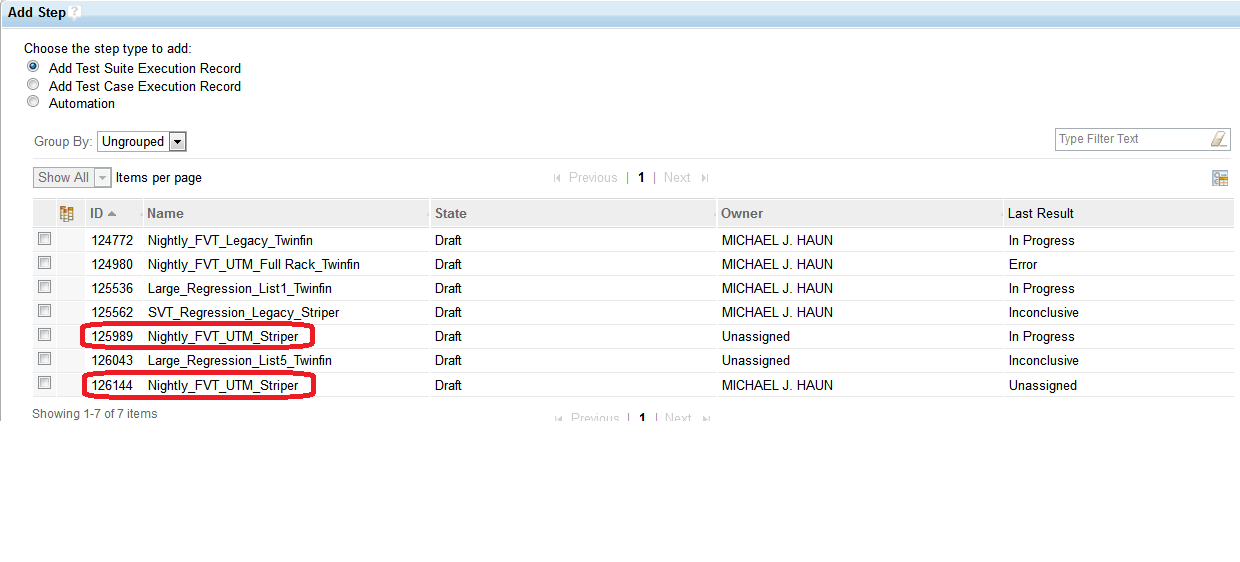The width and height of the screenshot is (1240, 562).
Task: Select Add Test Case Execution Record option
Action: click(33, 85)
